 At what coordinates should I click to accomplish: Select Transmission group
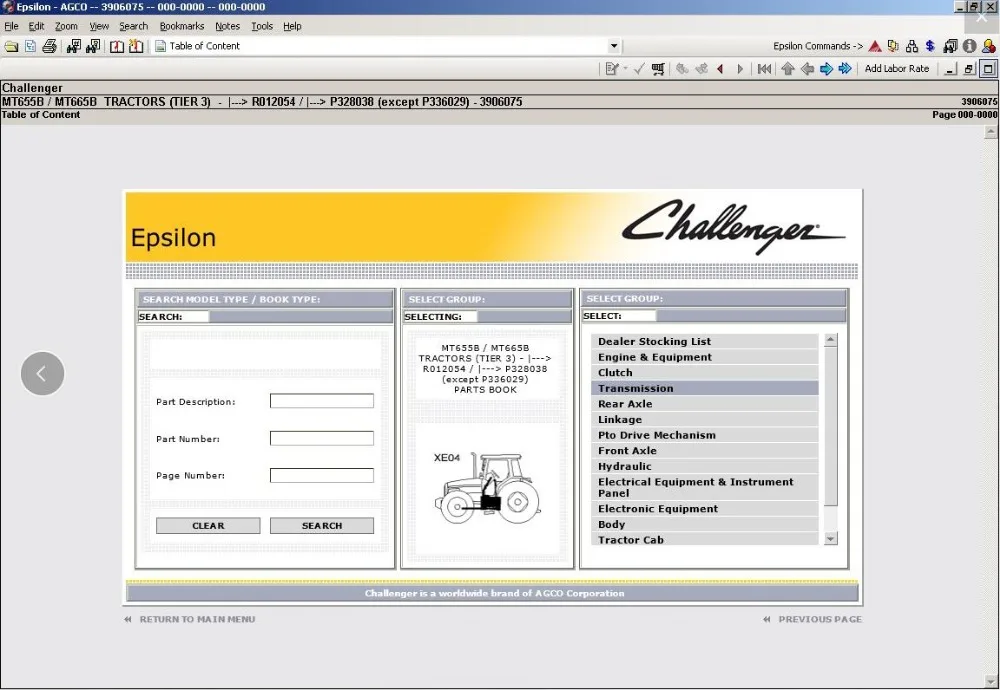(705, 388)
